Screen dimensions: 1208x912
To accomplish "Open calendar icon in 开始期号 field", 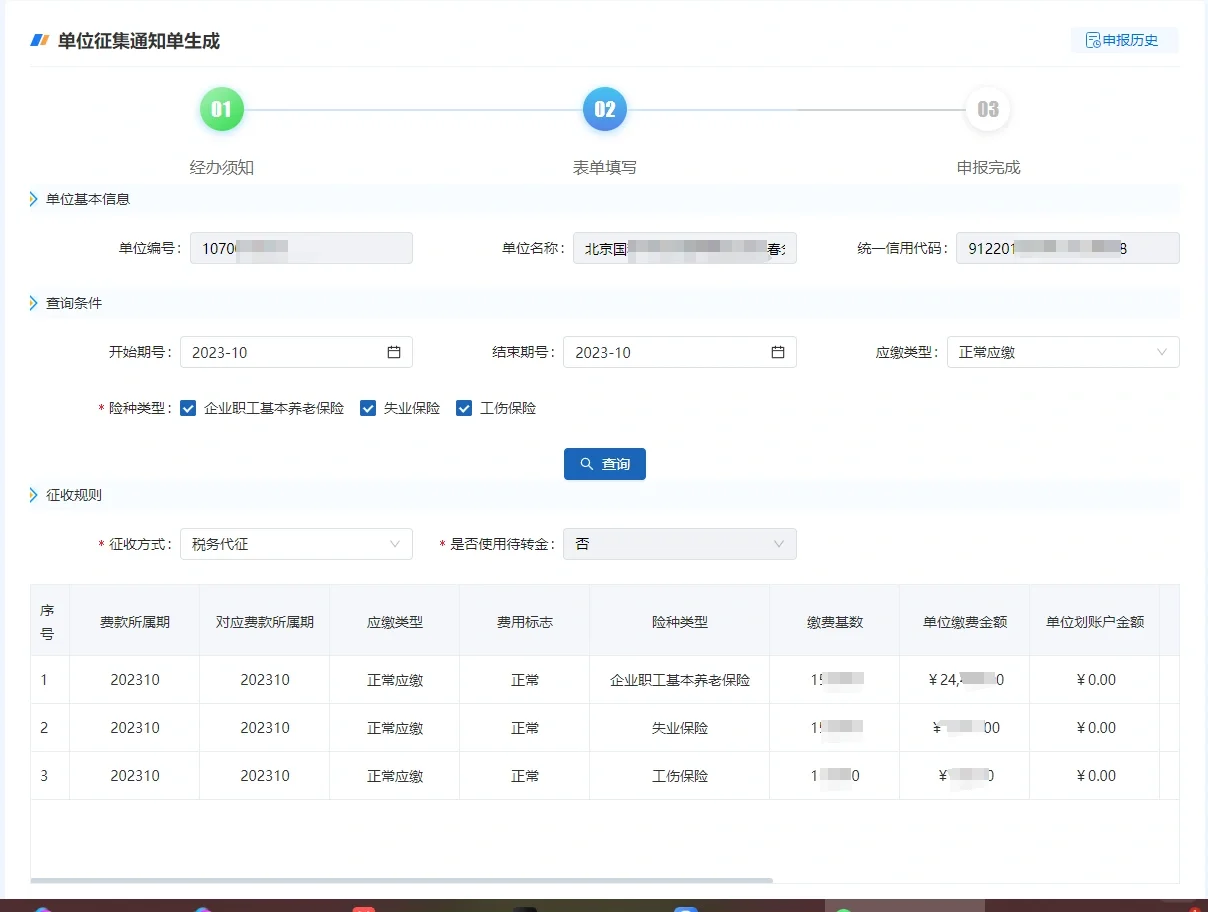I will click(x=394, y=352).
